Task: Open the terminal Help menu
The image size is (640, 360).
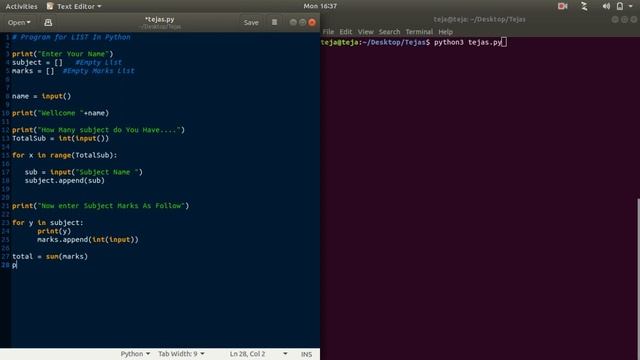Action: [x=445, y=32]
